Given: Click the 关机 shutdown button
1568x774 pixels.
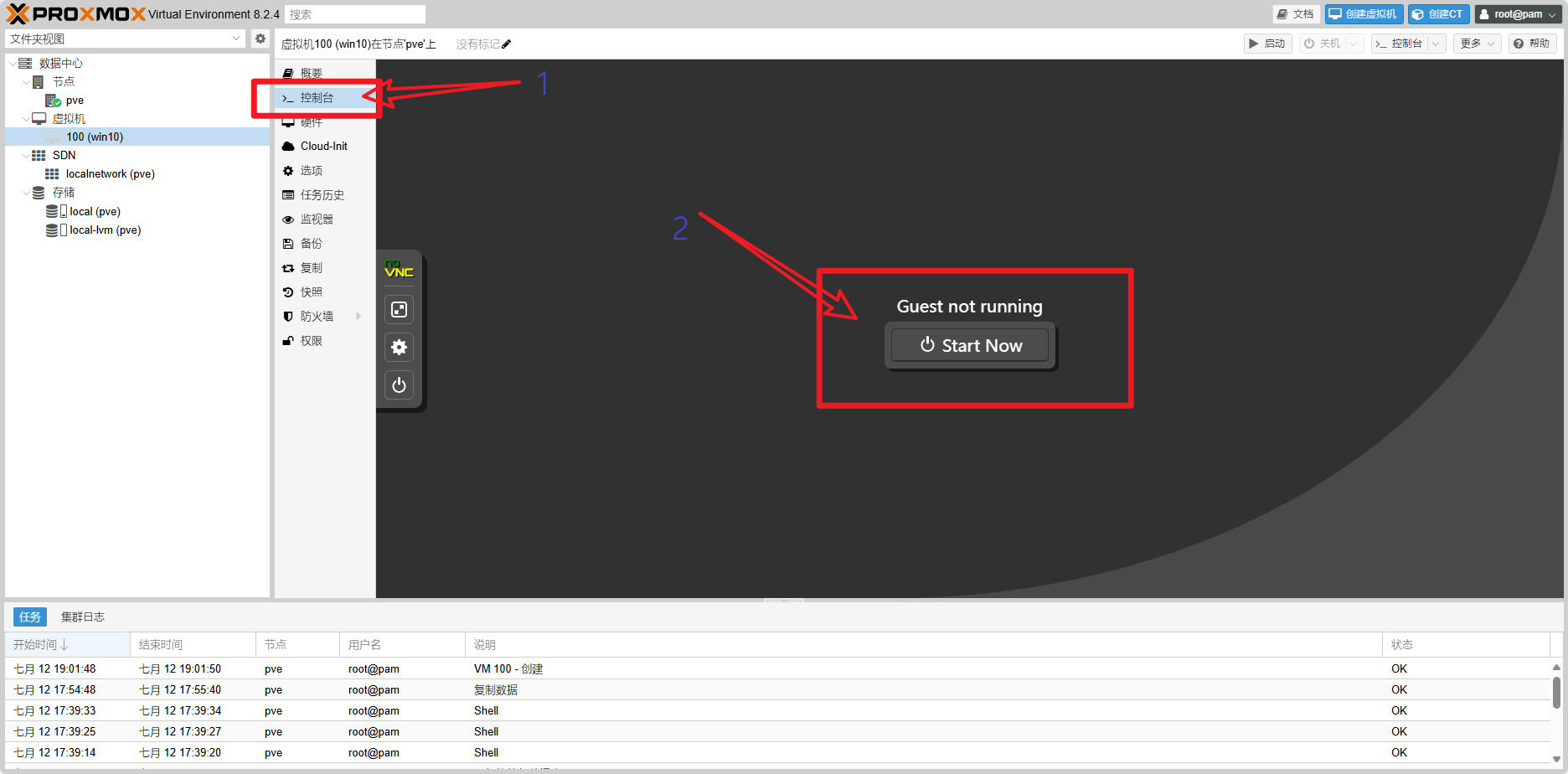Looking at the screenshot, I should point(1323,44).
